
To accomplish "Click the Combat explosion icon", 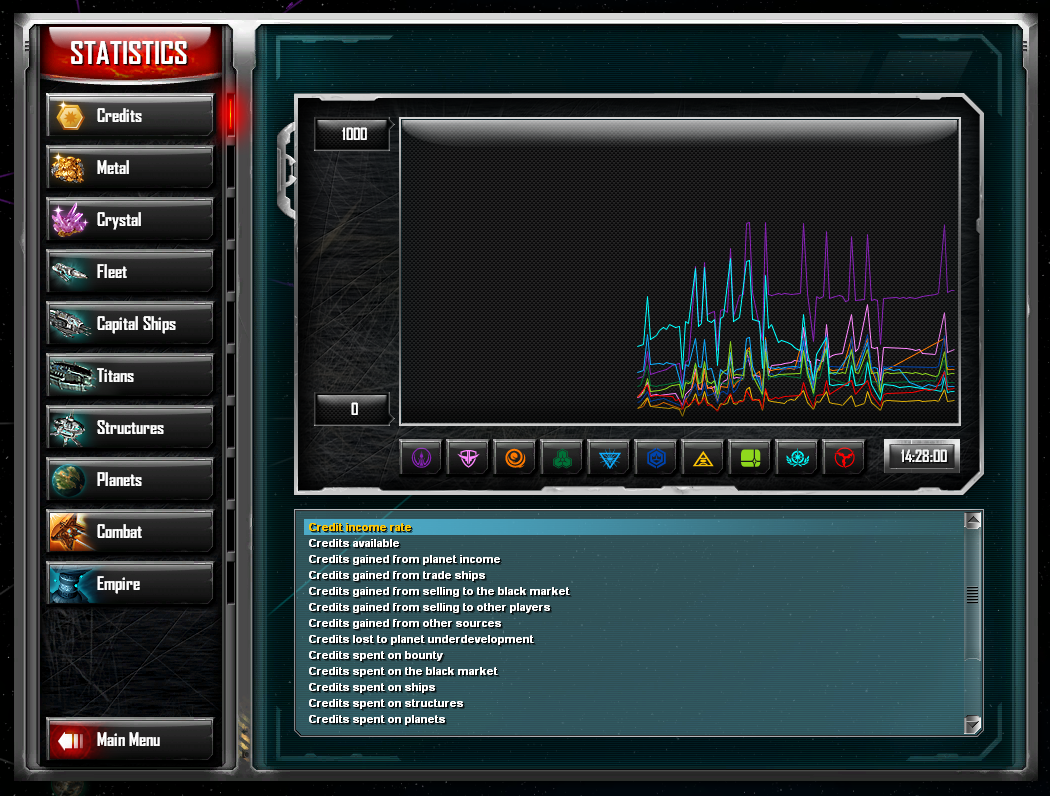I will 69,532.
